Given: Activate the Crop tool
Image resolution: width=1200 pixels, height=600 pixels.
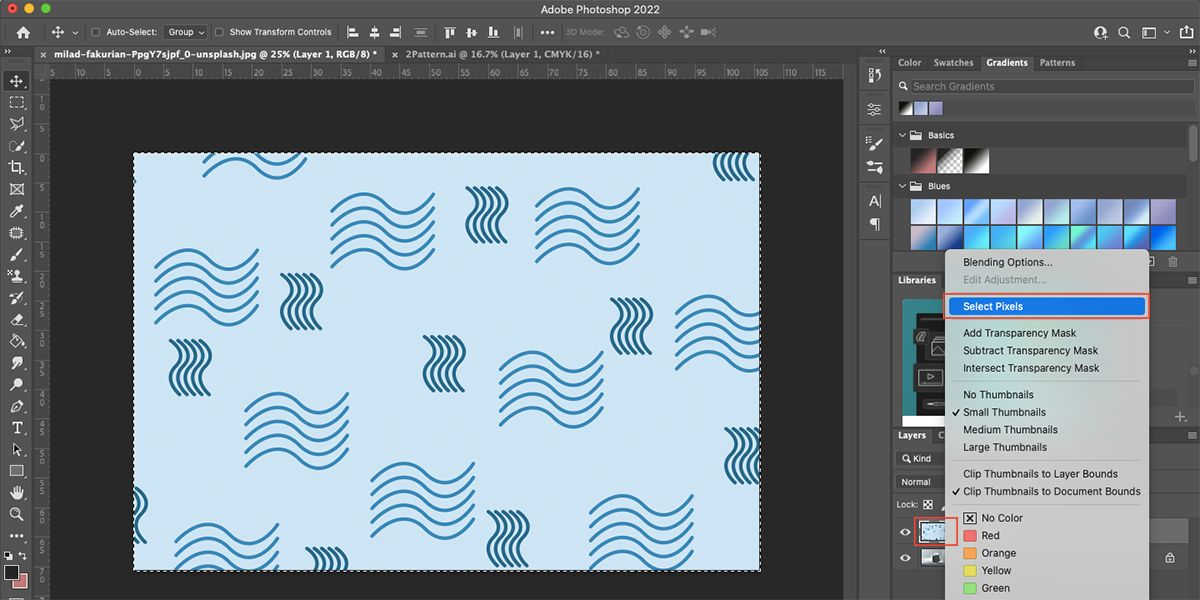Looking at the screenshot, I should click(16, 167).
